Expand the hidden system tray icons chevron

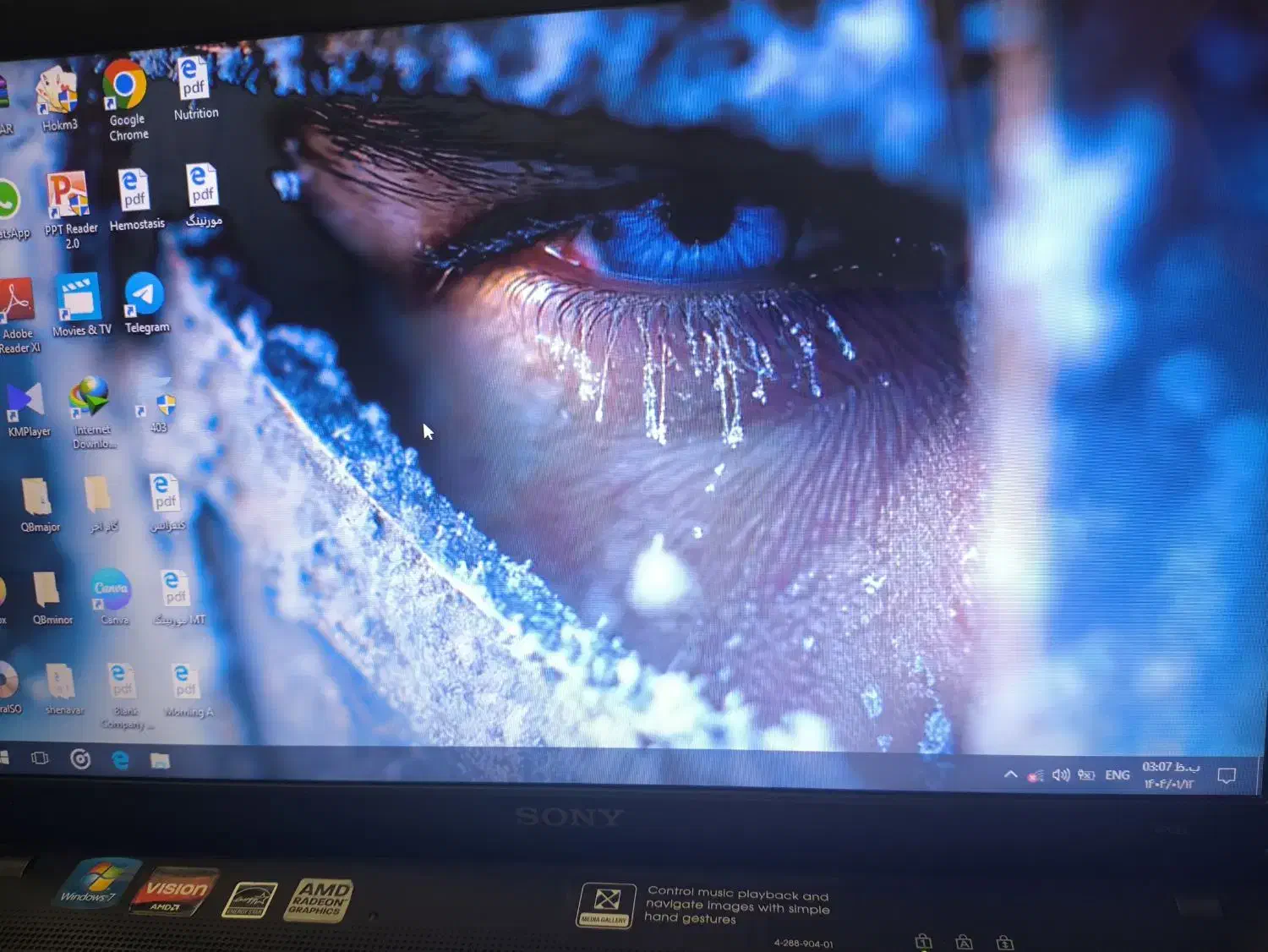click(1010, 774)
